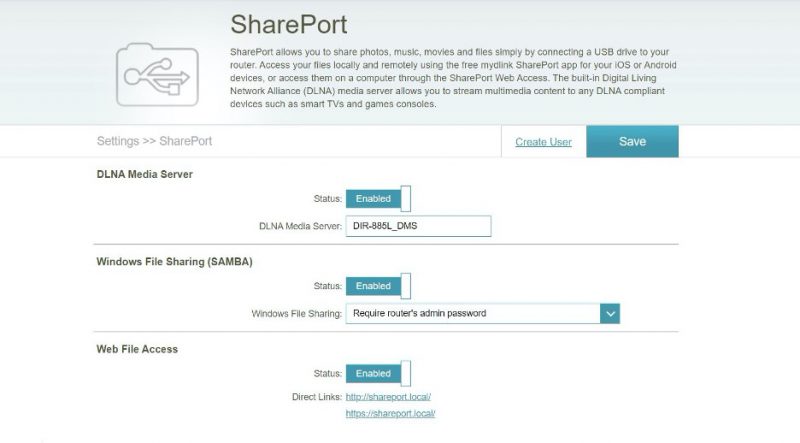Toggle Windows File Sharing SAMBA status switch
The height and width of the screenshot is (443, 800).
(x=378, y=286)
